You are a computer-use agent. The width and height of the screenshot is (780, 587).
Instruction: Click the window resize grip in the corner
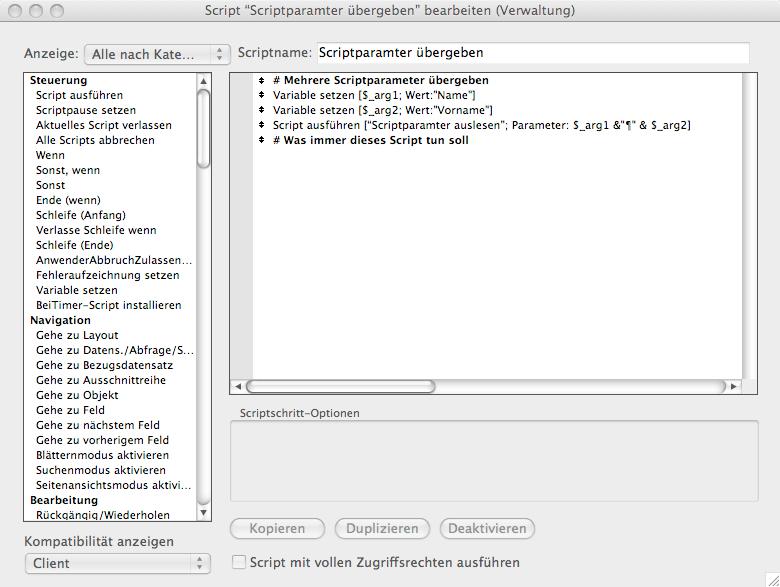tap(770, 577)
